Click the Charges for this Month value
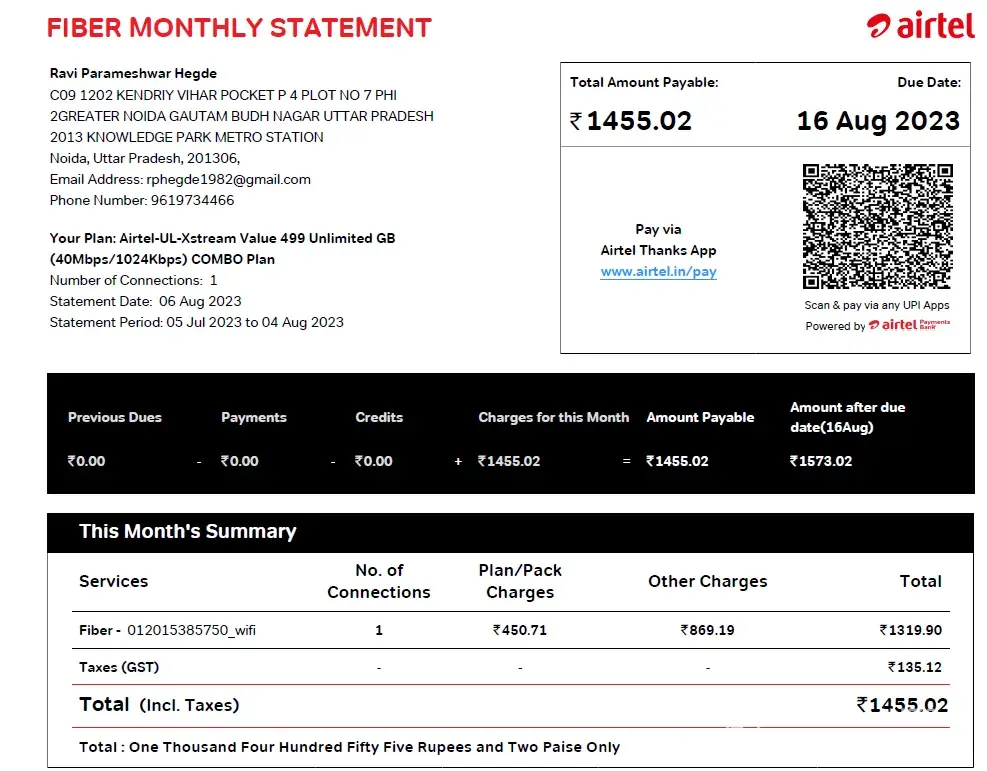Viewport: 987px width, 771px height. pos(509,461)
